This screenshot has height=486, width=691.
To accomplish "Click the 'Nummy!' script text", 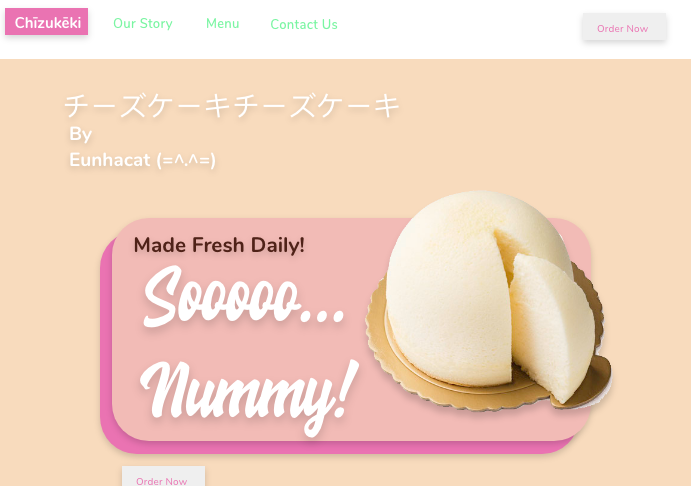I will click(x=249, y=397).
